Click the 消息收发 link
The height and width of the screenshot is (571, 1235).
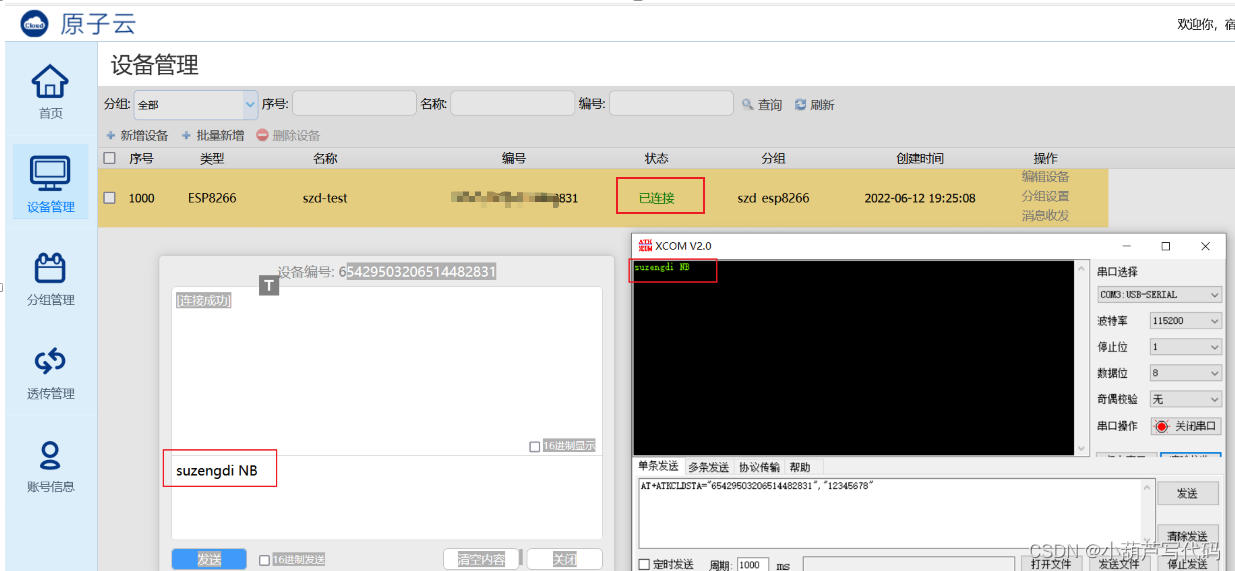click(x=1045, y=215)
